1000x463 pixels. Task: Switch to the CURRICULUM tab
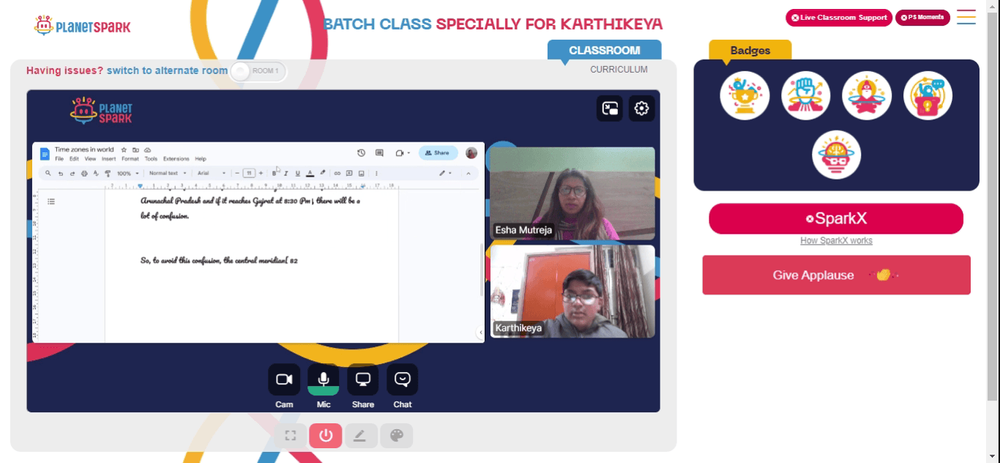(619, 70)
